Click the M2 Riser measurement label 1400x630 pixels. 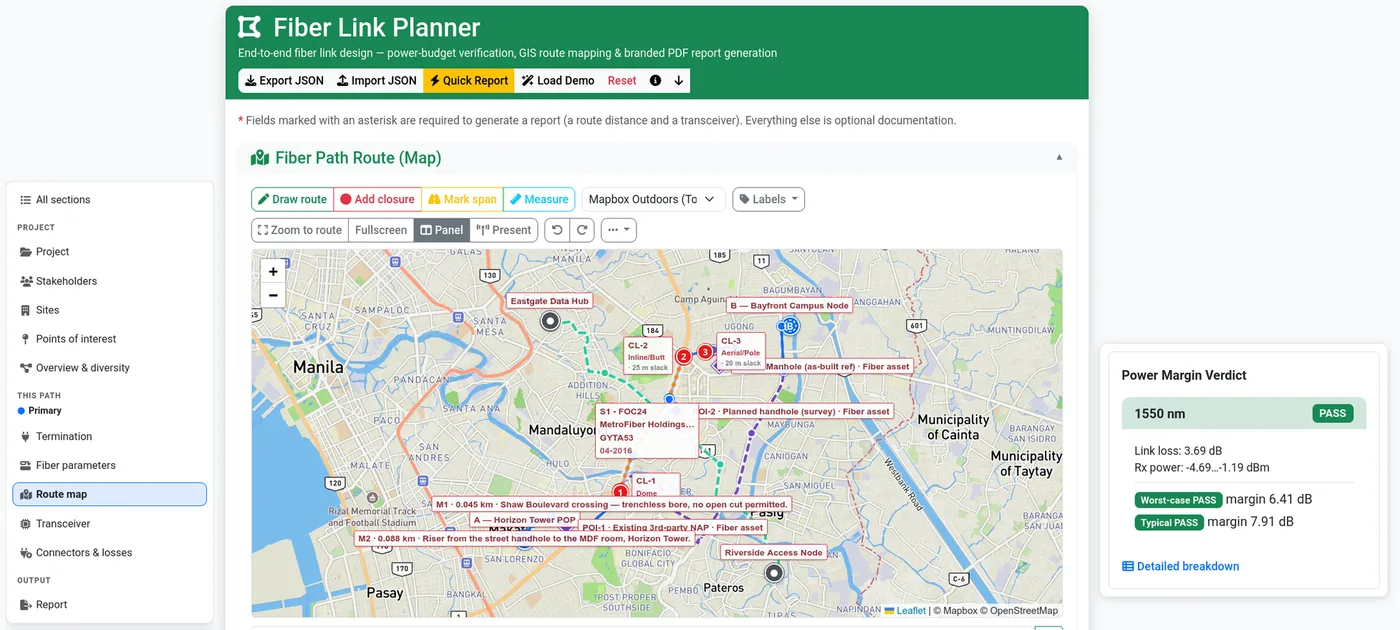(x=525, y=539)
